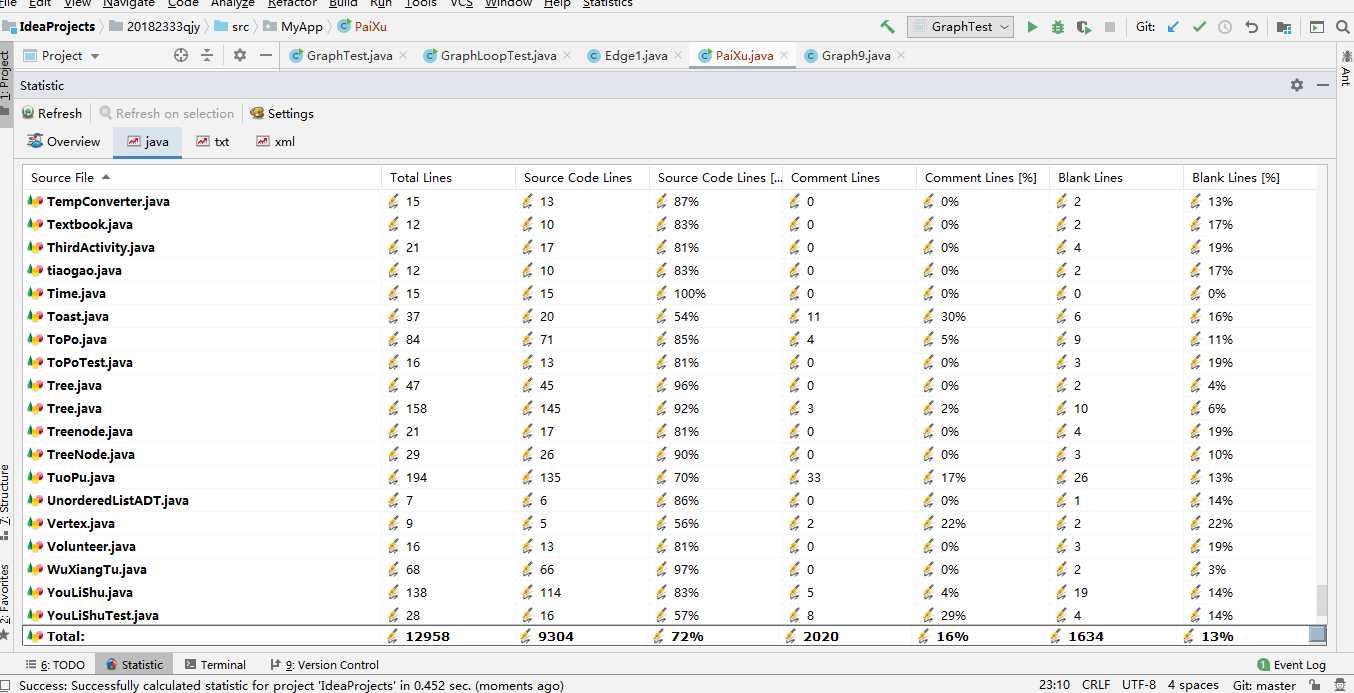Image resolution: width=1354 pixels, height=693 pixels.
Task: Run GraphTest with the green play icon
Action: pos(1032,27)
